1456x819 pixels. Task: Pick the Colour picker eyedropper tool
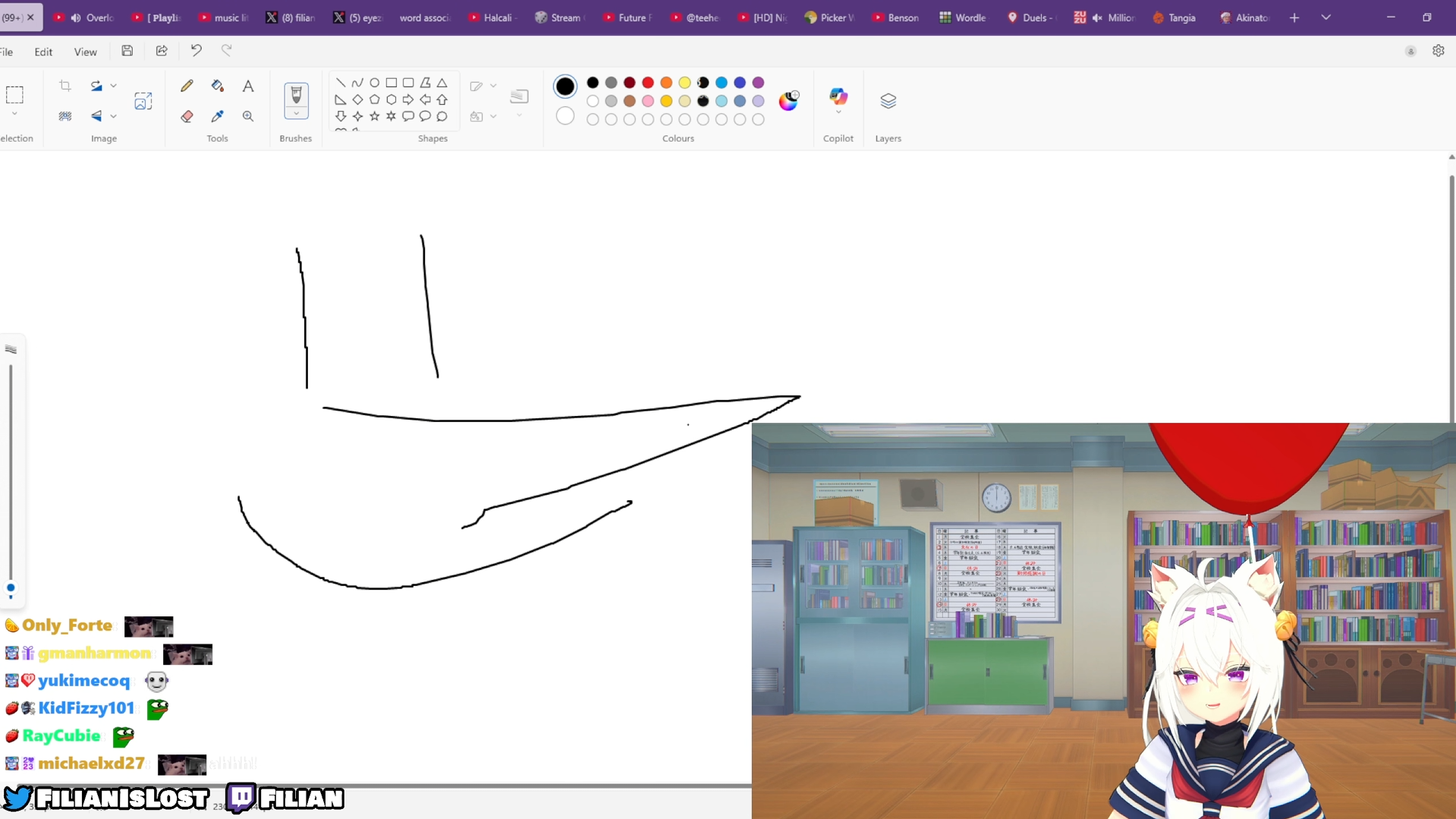coord(218,116)
